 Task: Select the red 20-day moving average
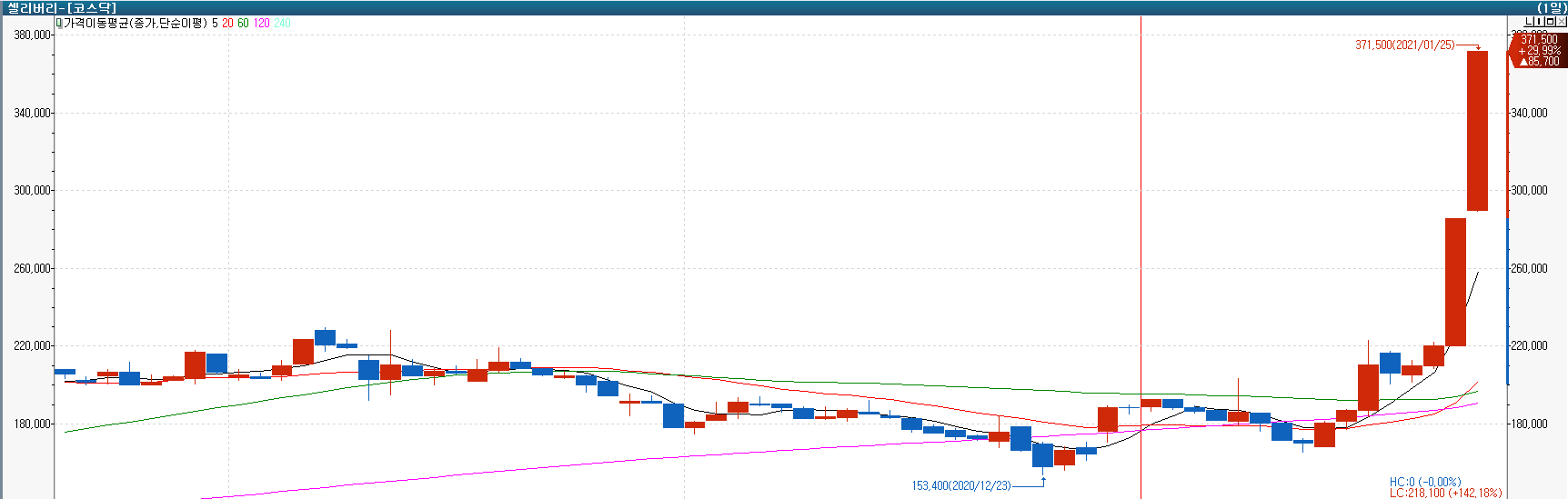coord(227,23)
